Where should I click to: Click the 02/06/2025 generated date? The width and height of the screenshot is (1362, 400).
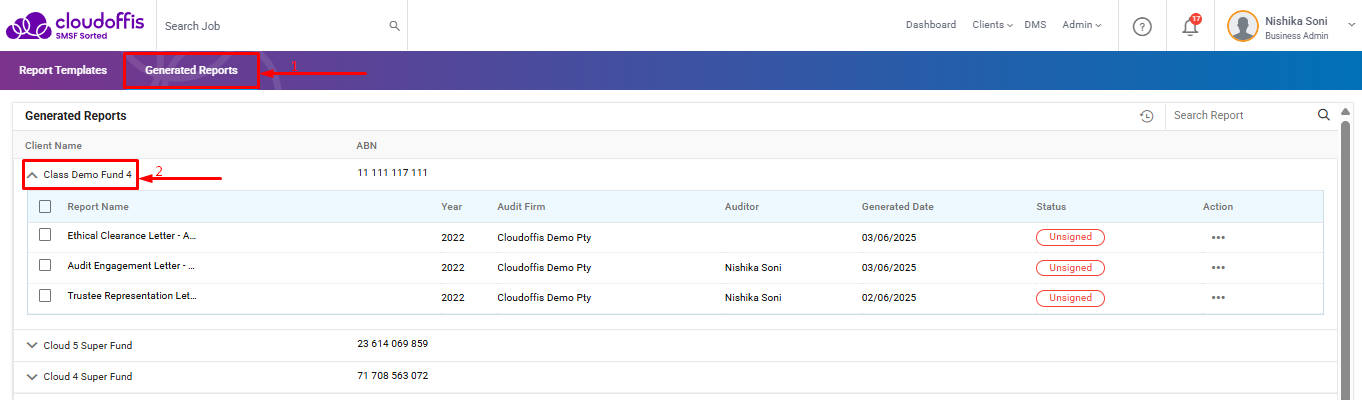(889, 298)
